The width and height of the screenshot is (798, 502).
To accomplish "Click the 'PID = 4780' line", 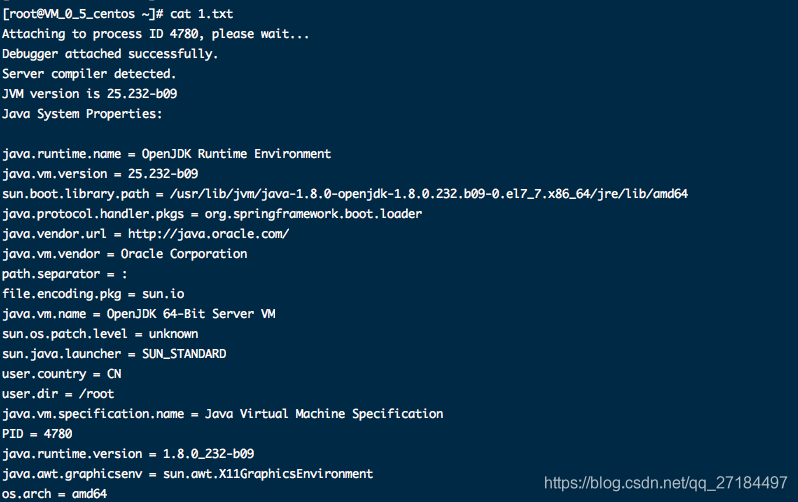I will [37, 434].
